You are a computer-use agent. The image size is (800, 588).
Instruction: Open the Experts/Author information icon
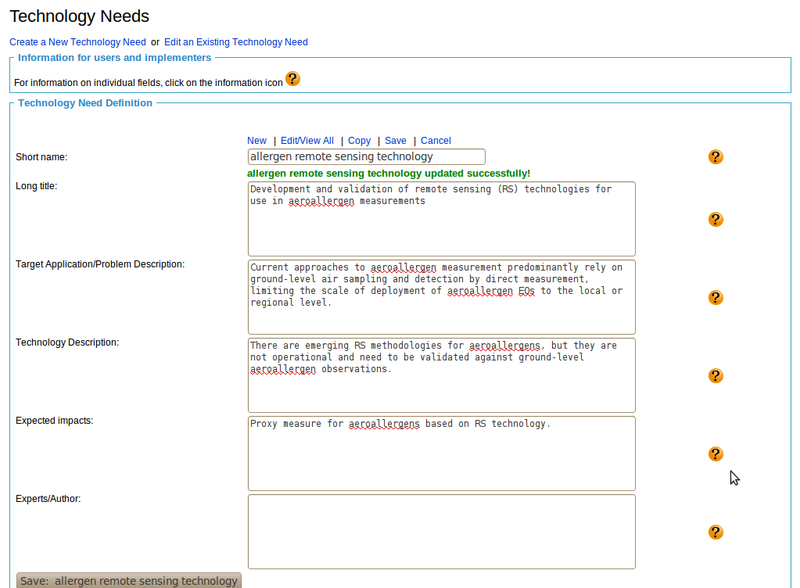pos(715,532)
